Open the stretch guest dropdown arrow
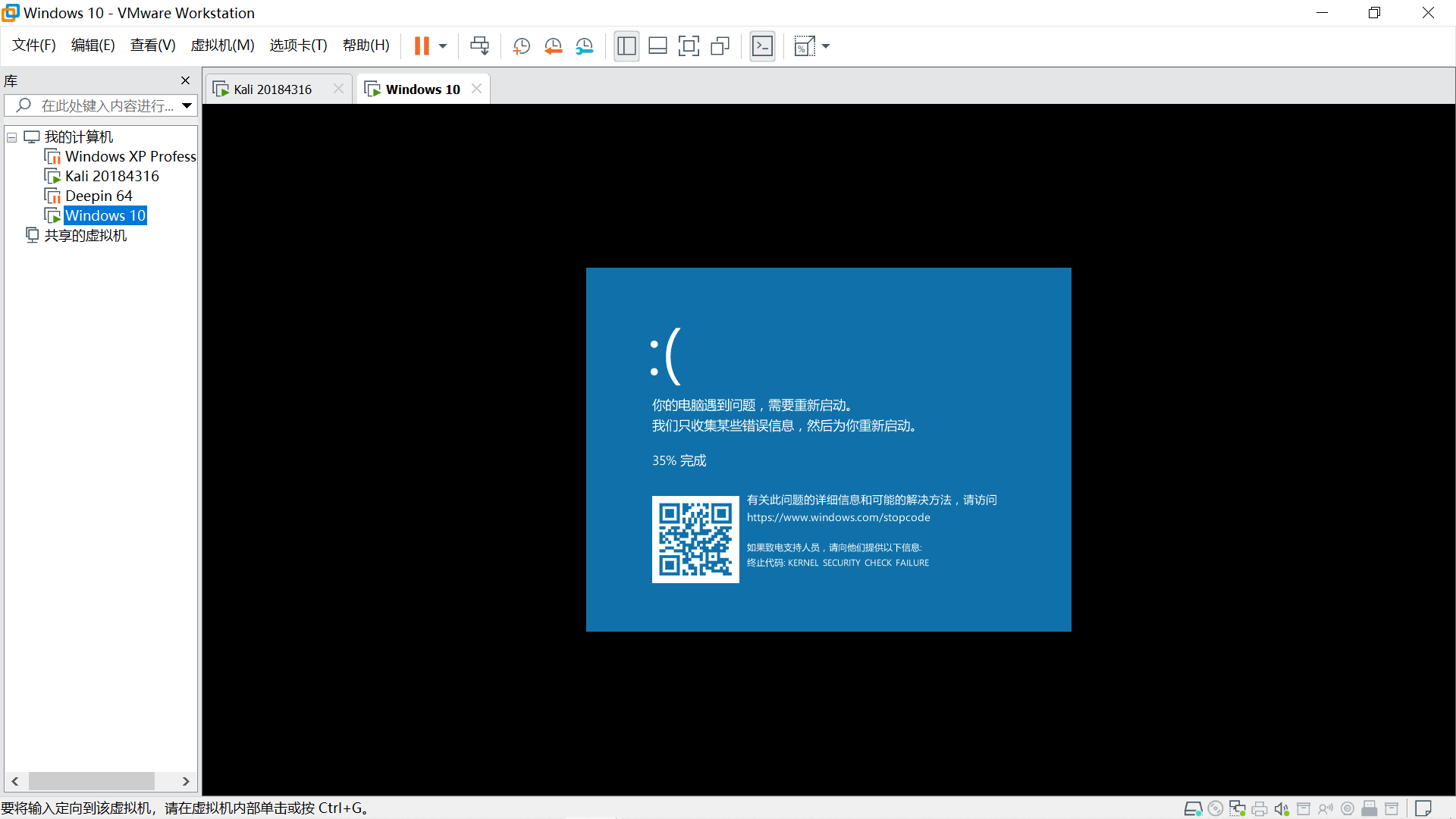Image resolution: width=1456 pixels, height=819 pixels. [x=826, y=46]
